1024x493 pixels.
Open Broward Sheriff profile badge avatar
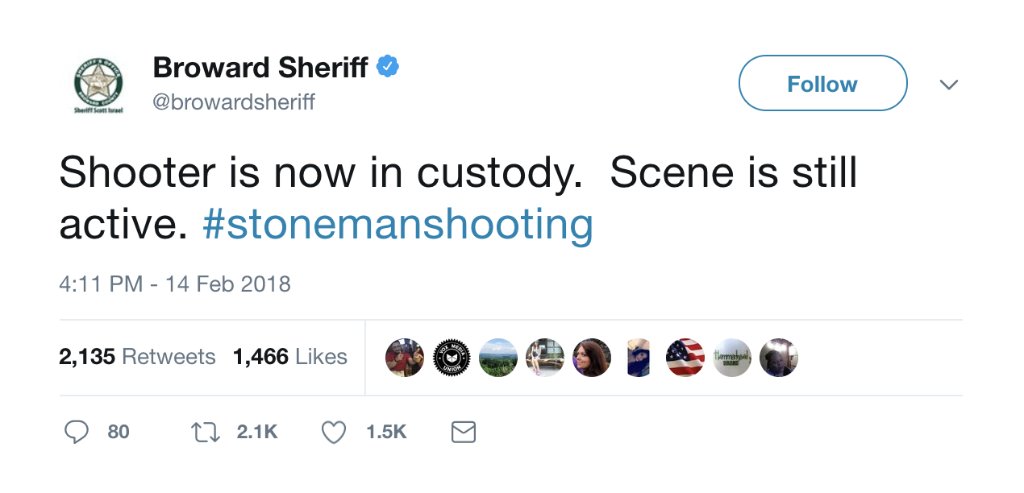(98, 86)
